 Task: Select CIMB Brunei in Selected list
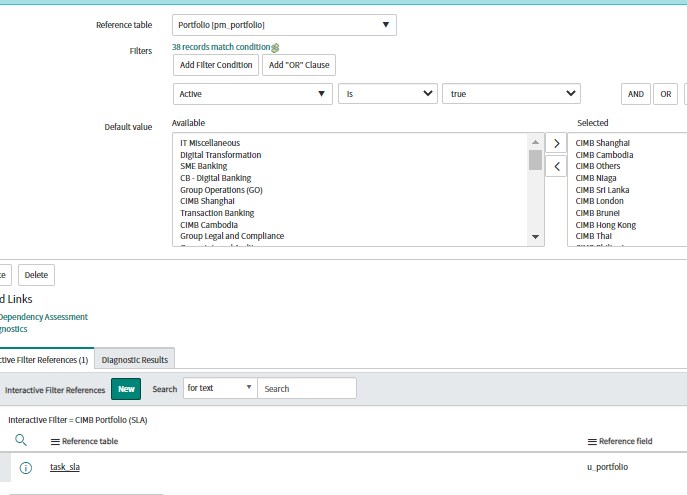[x=598, y=213]
